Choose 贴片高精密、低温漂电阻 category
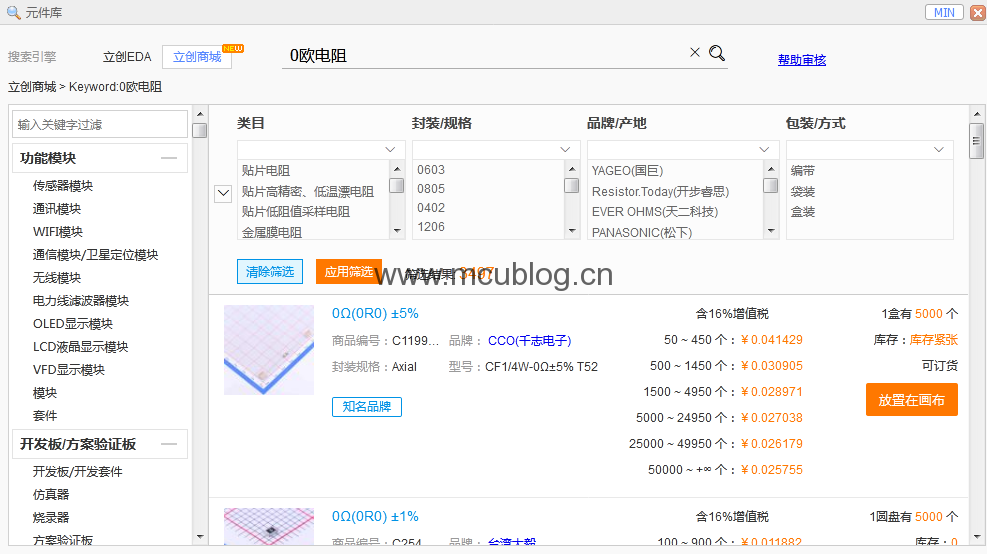The width and height of the screenshot is (987, 554). 308,191
